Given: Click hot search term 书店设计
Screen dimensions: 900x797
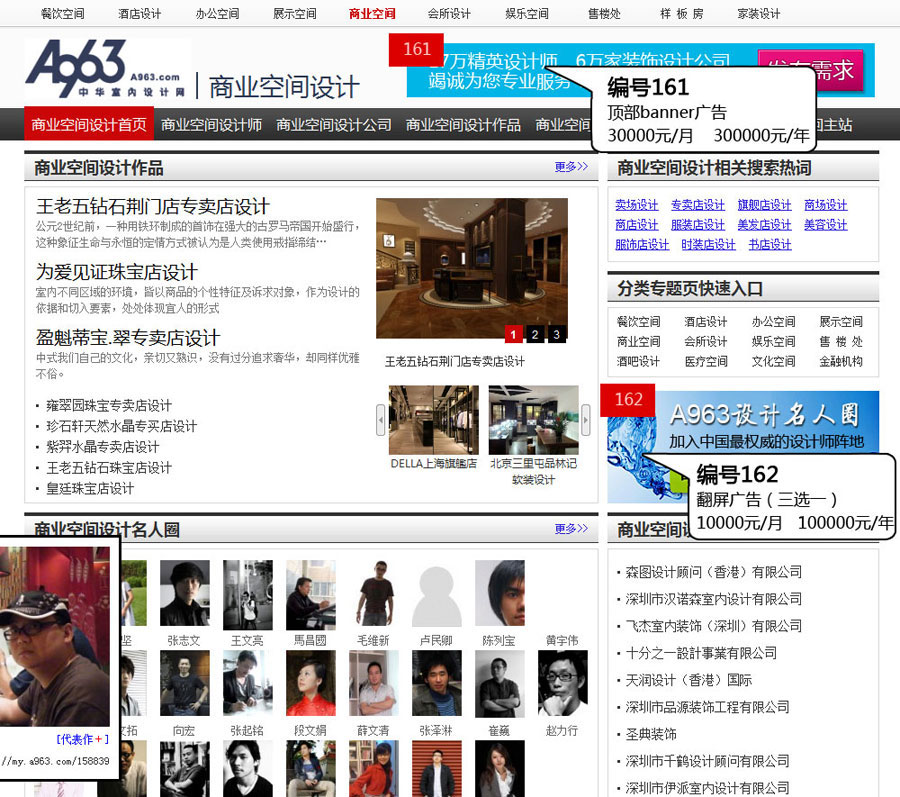Looking at the screenshot, I should [770, 244].
